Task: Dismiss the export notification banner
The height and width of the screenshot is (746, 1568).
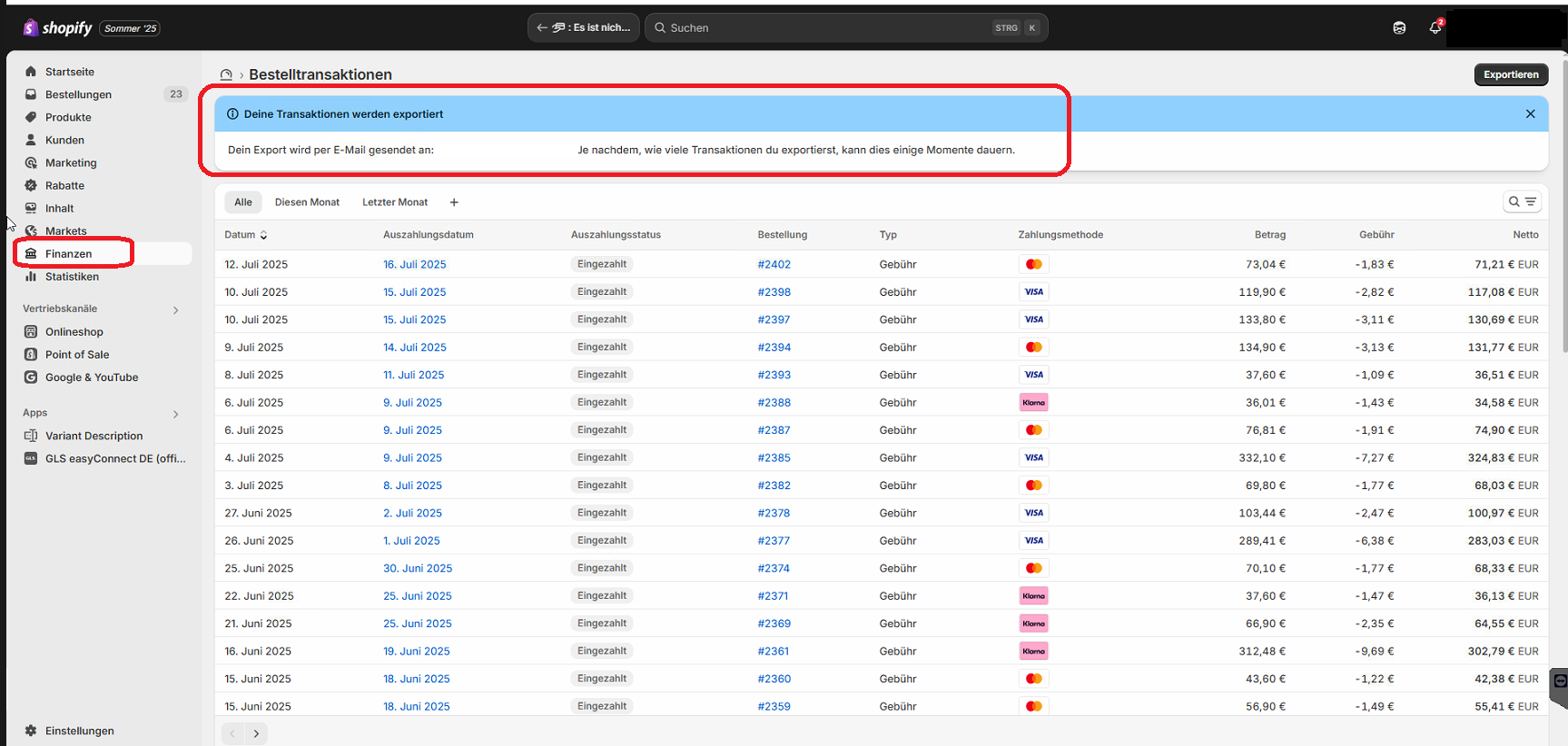Action: point(1530,114)
